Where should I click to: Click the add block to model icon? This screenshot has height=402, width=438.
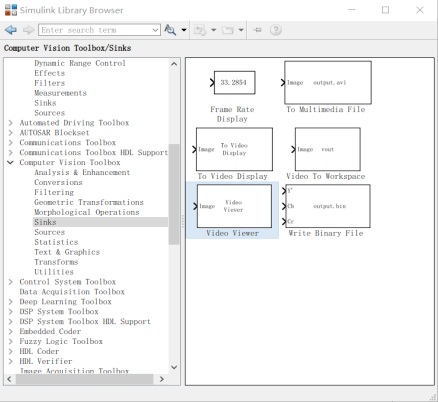coord(201,30)
